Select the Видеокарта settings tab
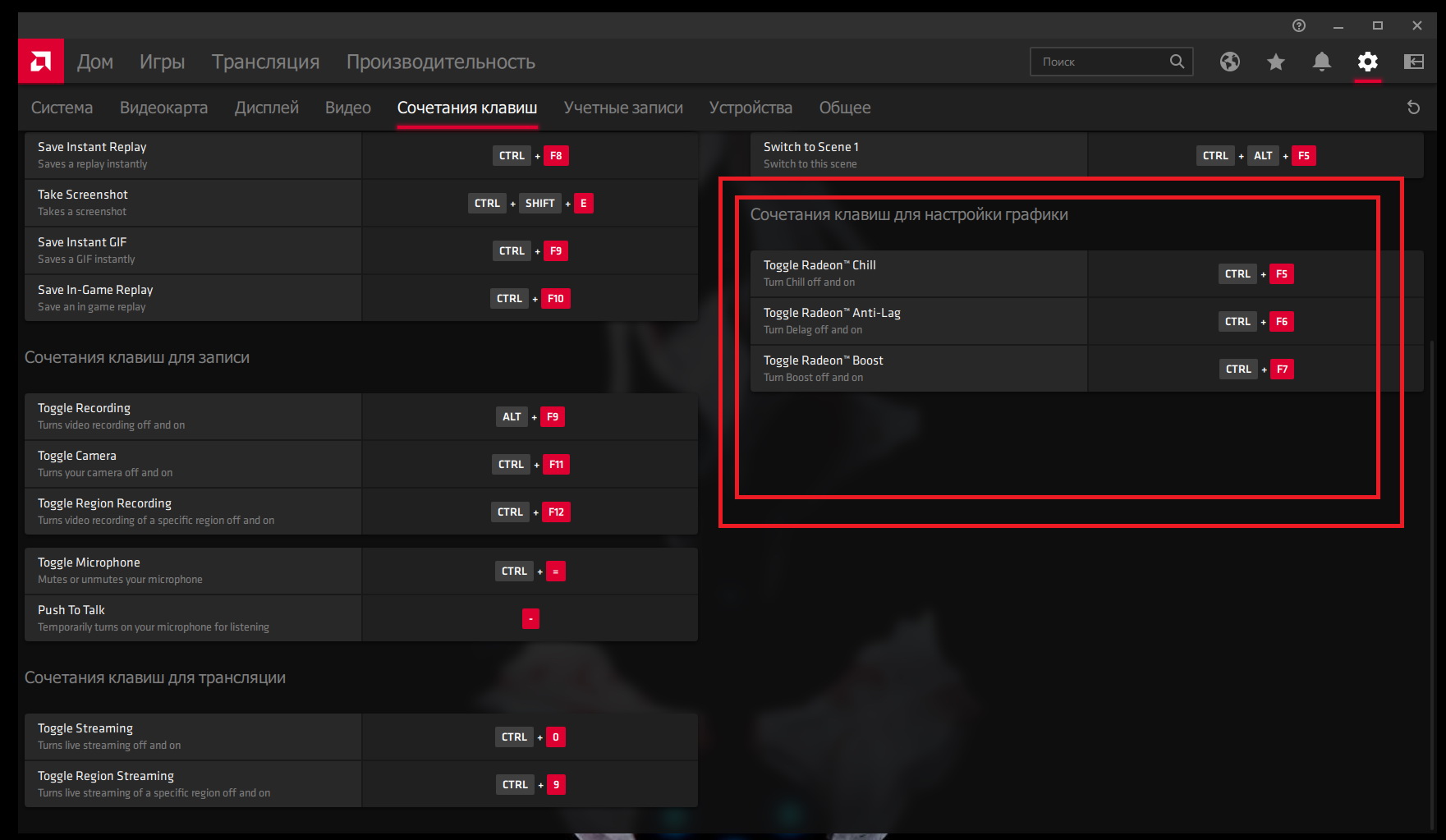 (x=164, y=108)
